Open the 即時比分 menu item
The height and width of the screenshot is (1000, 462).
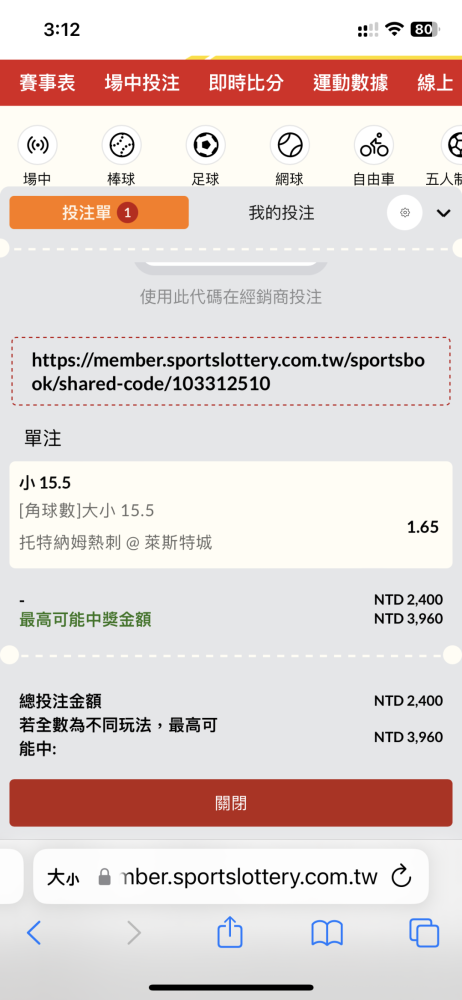pyautogui.click(x=246, y=83)
